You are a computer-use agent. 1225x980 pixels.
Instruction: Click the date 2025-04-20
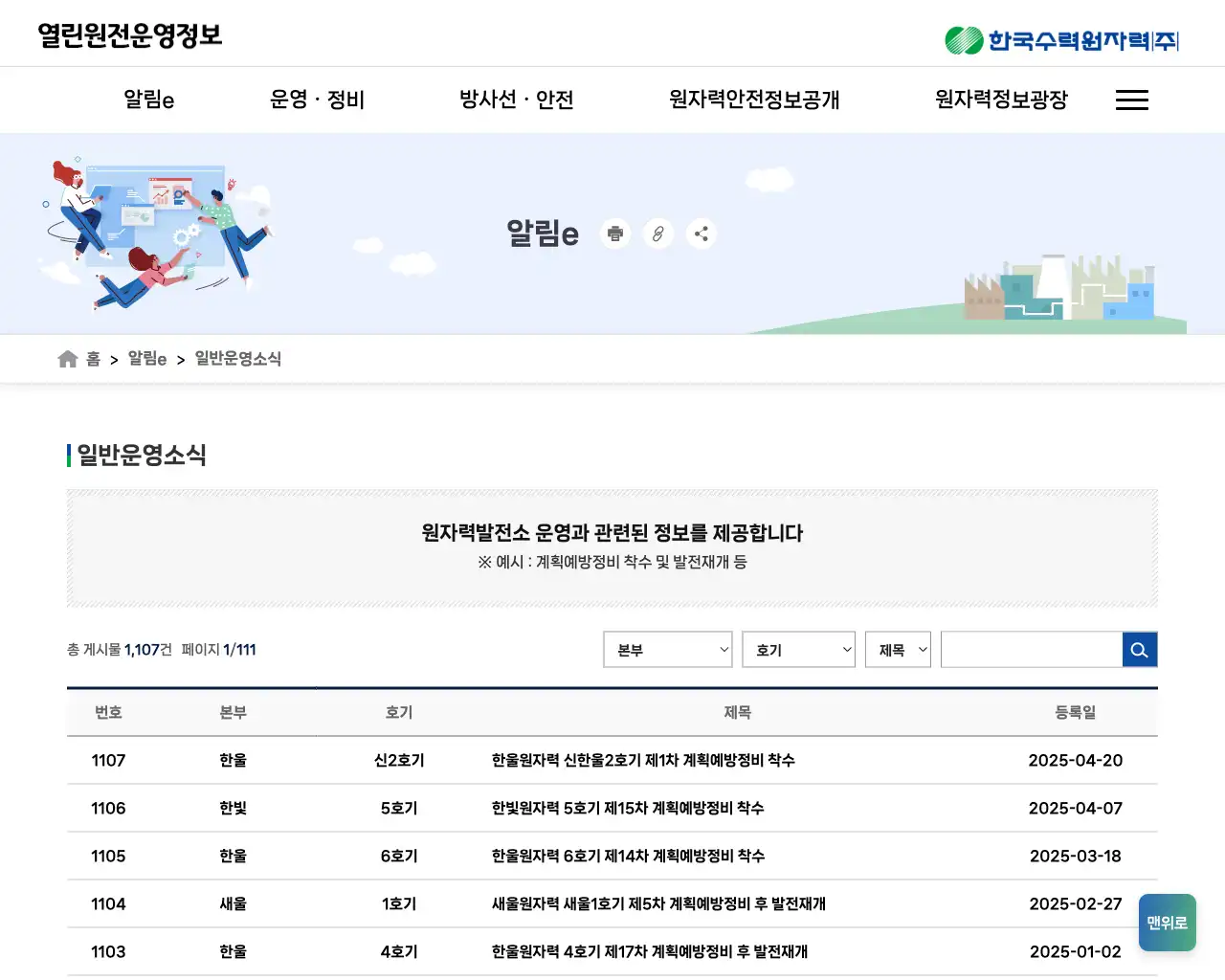(x=1076, y=761)
